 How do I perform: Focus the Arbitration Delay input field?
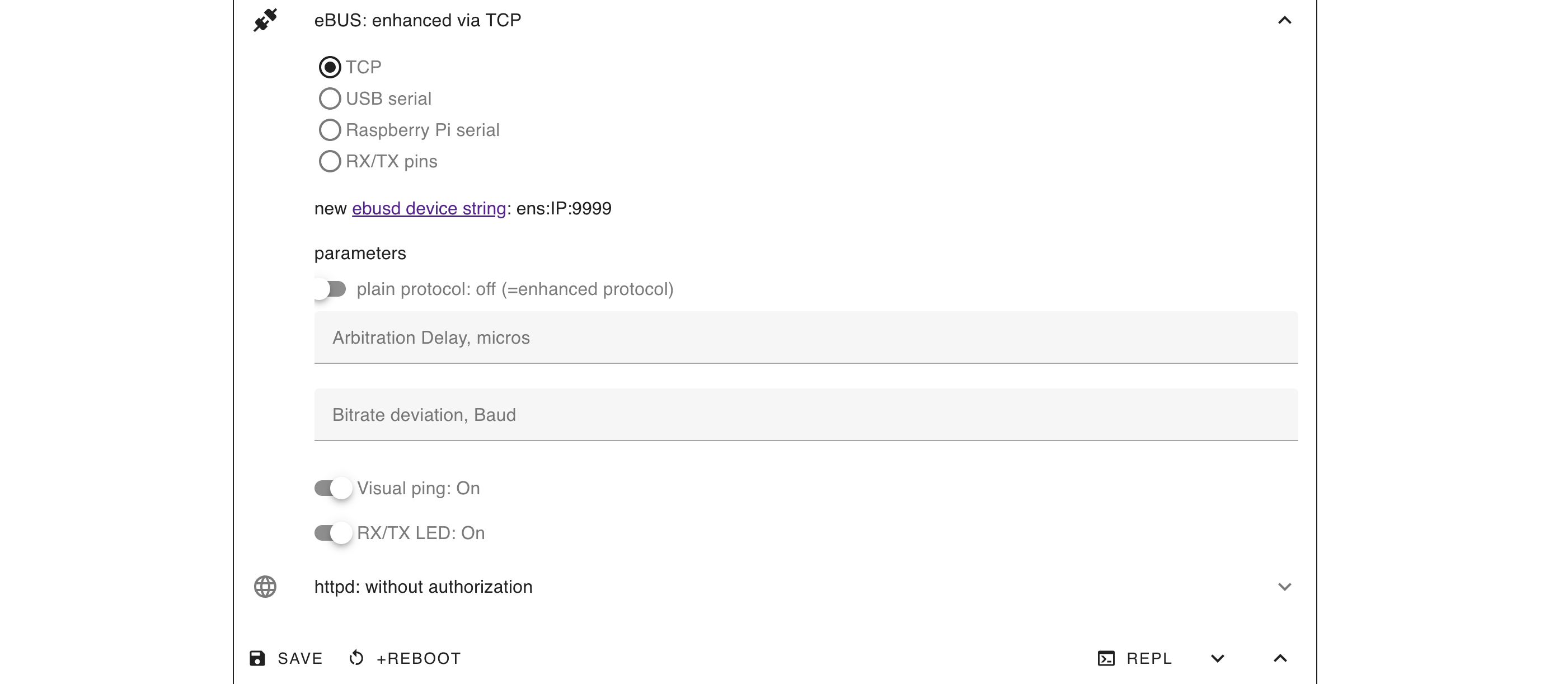click(x=806, y=338)
